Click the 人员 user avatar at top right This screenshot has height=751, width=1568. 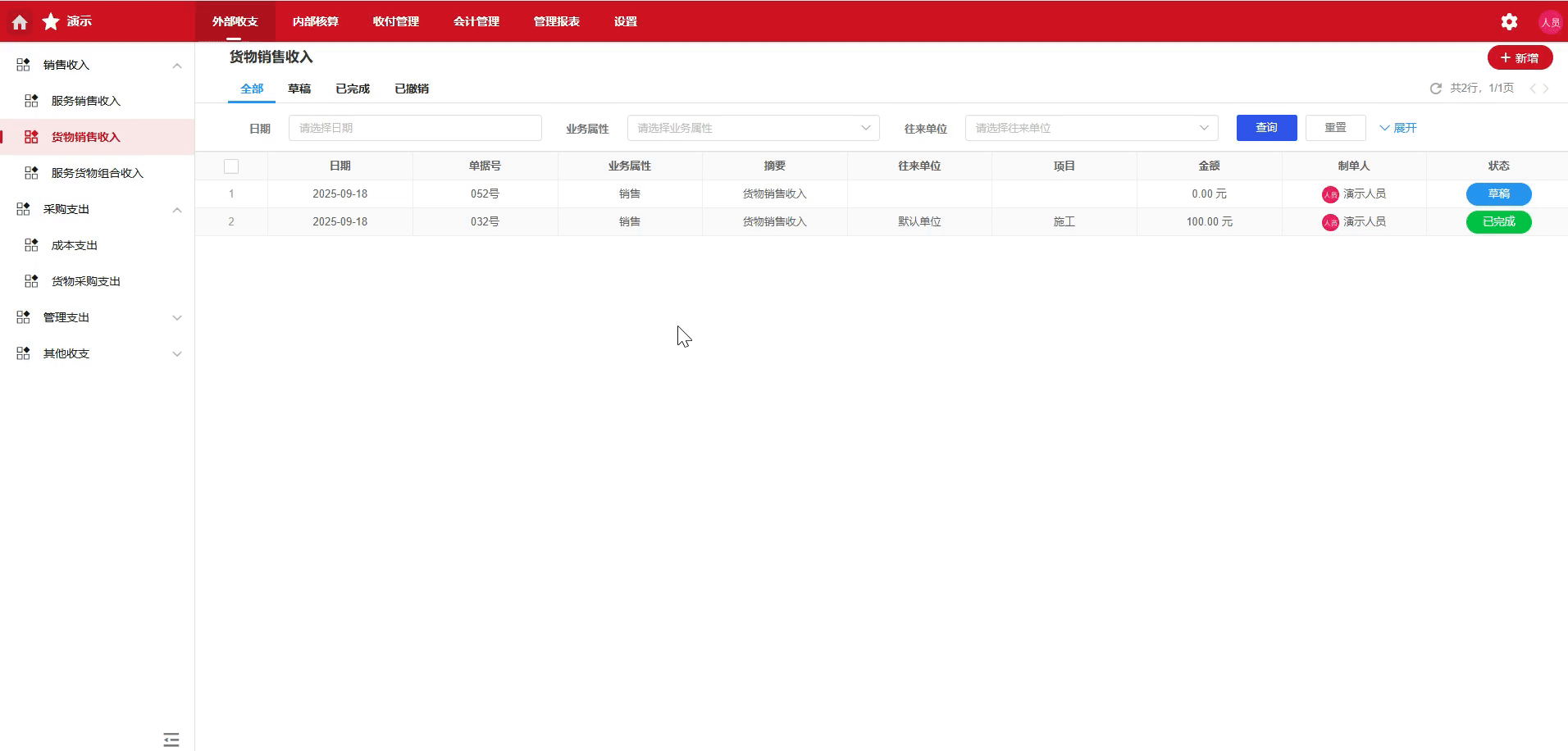1550,21
